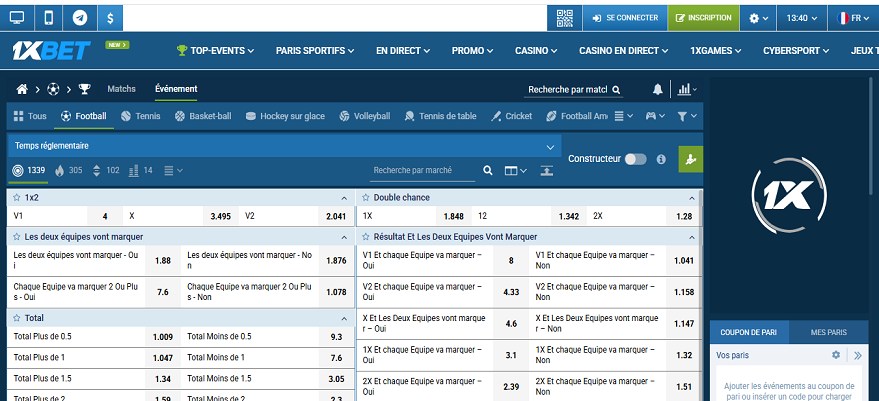Open the QR code icon
Image resolution: width=879 pixels, height=401 pixels.
565,18
